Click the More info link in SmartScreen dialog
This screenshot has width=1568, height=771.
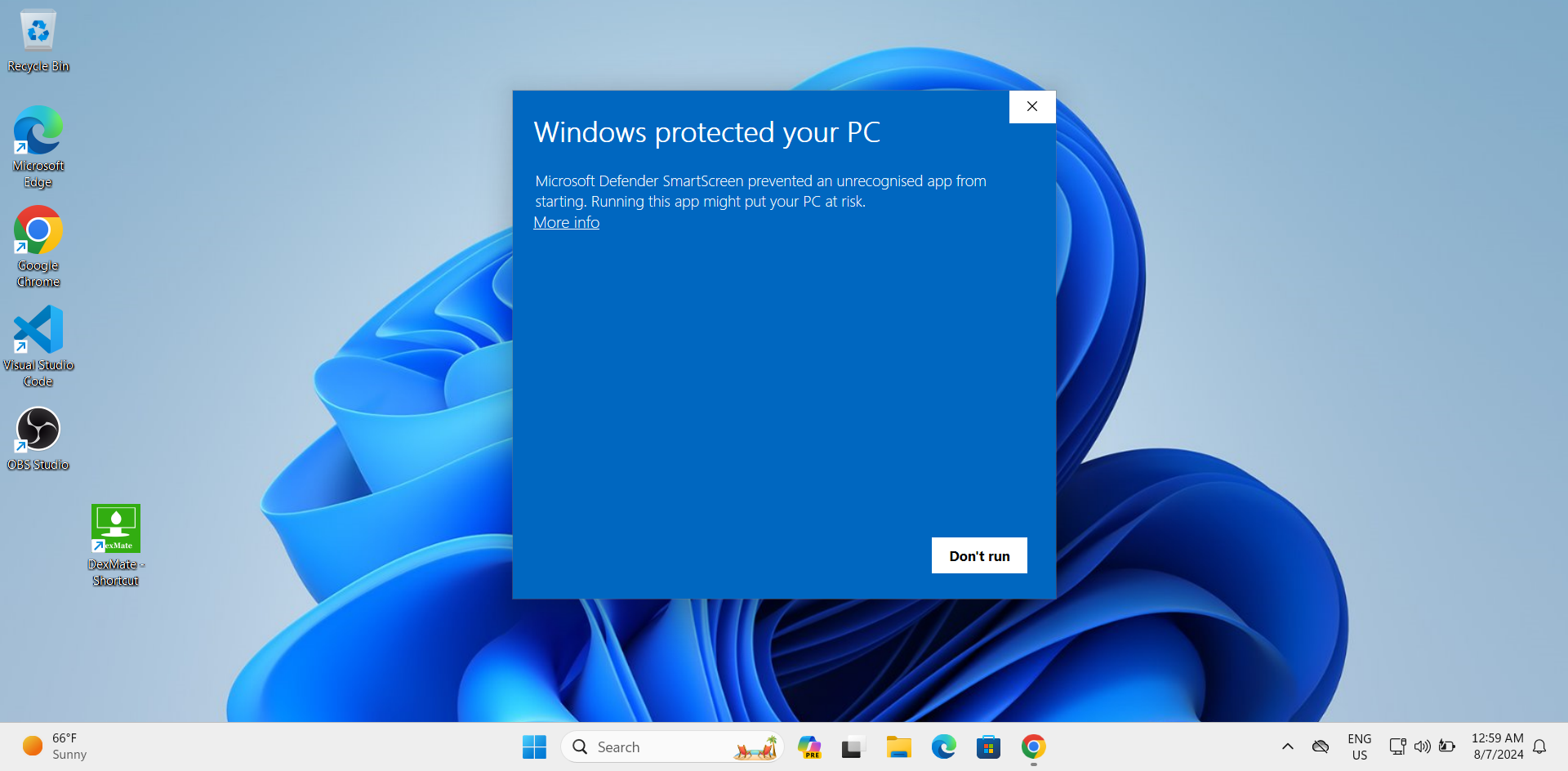tap(566, 223)
